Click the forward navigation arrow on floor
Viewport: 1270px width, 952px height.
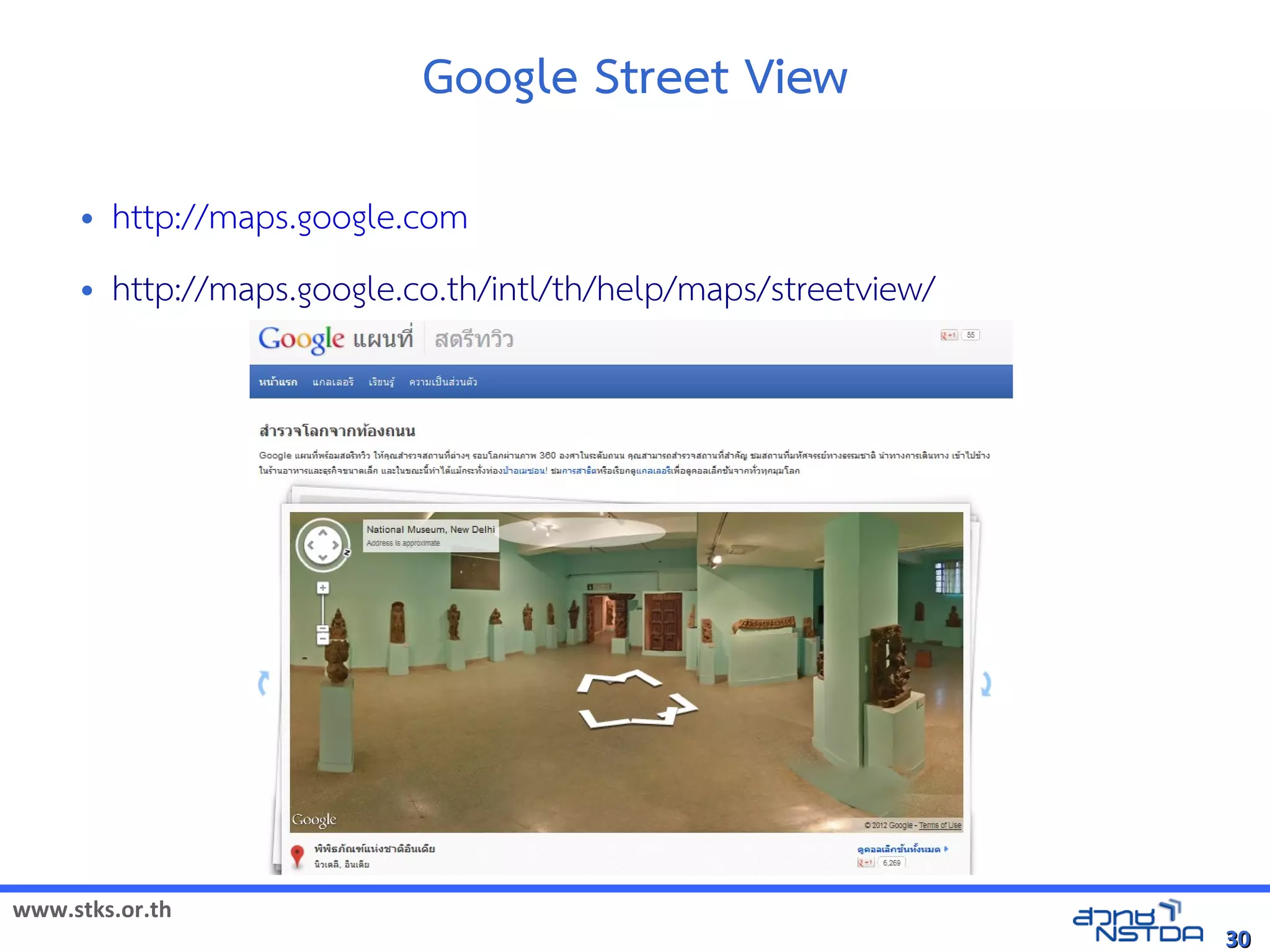pyautogui.click(x=620, y=680)
